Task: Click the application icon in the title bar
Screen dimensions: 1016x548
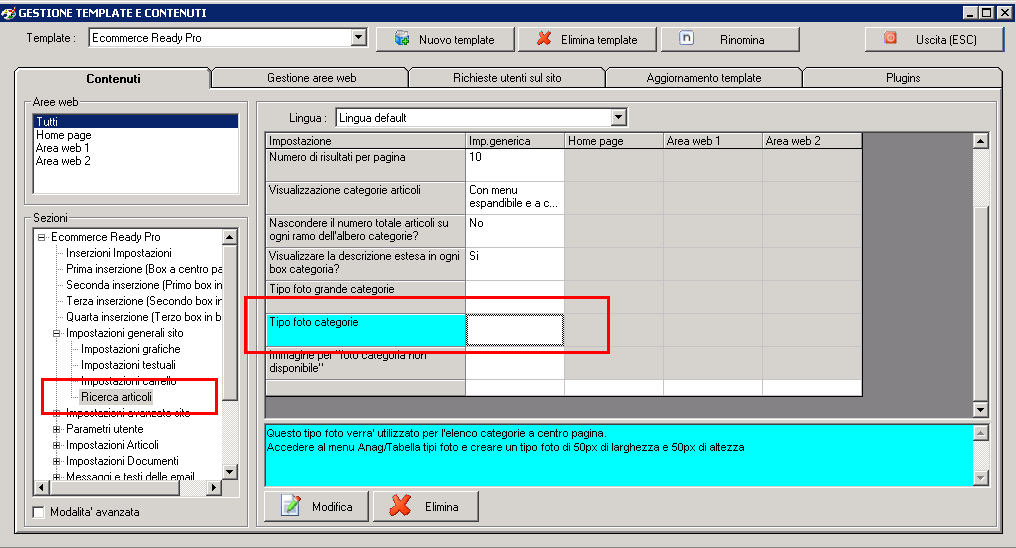Action: click(x=8, y=12)
